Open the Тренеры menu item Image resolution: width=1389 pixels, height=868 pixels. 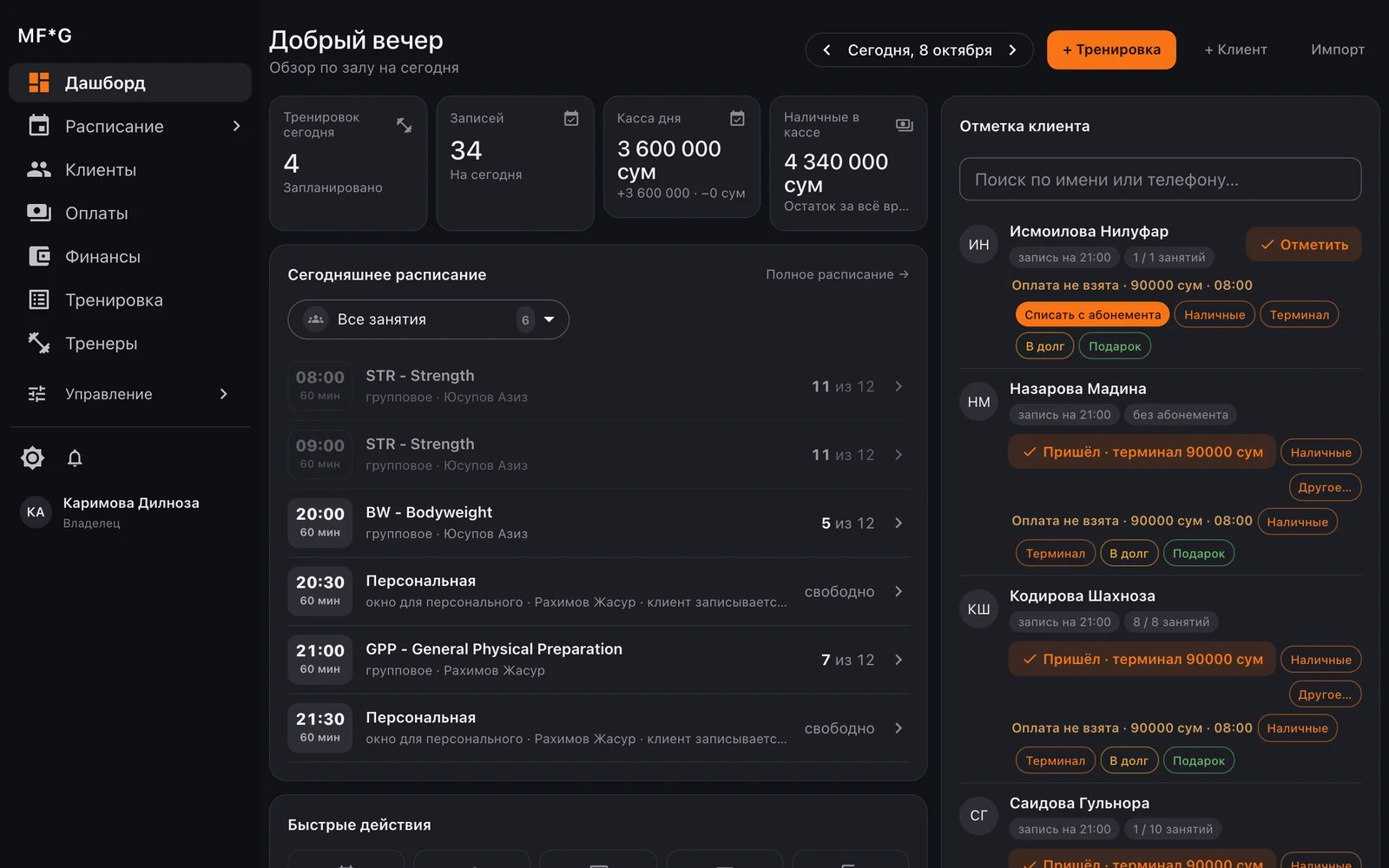click(x=130, y=343)
